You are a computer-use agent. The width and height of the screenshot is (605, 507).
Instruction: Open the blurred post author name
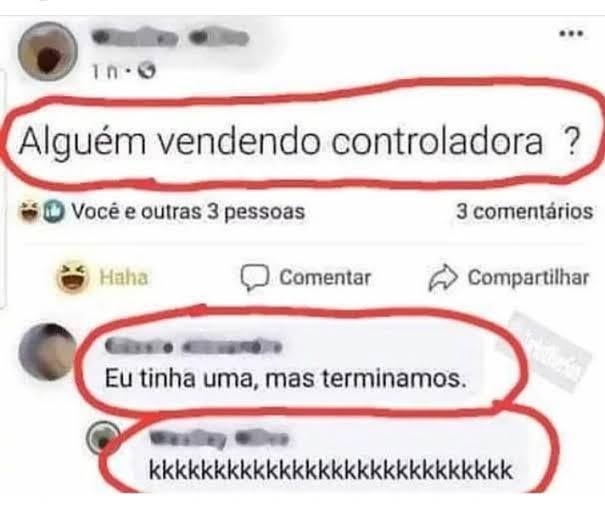[170, 38]
